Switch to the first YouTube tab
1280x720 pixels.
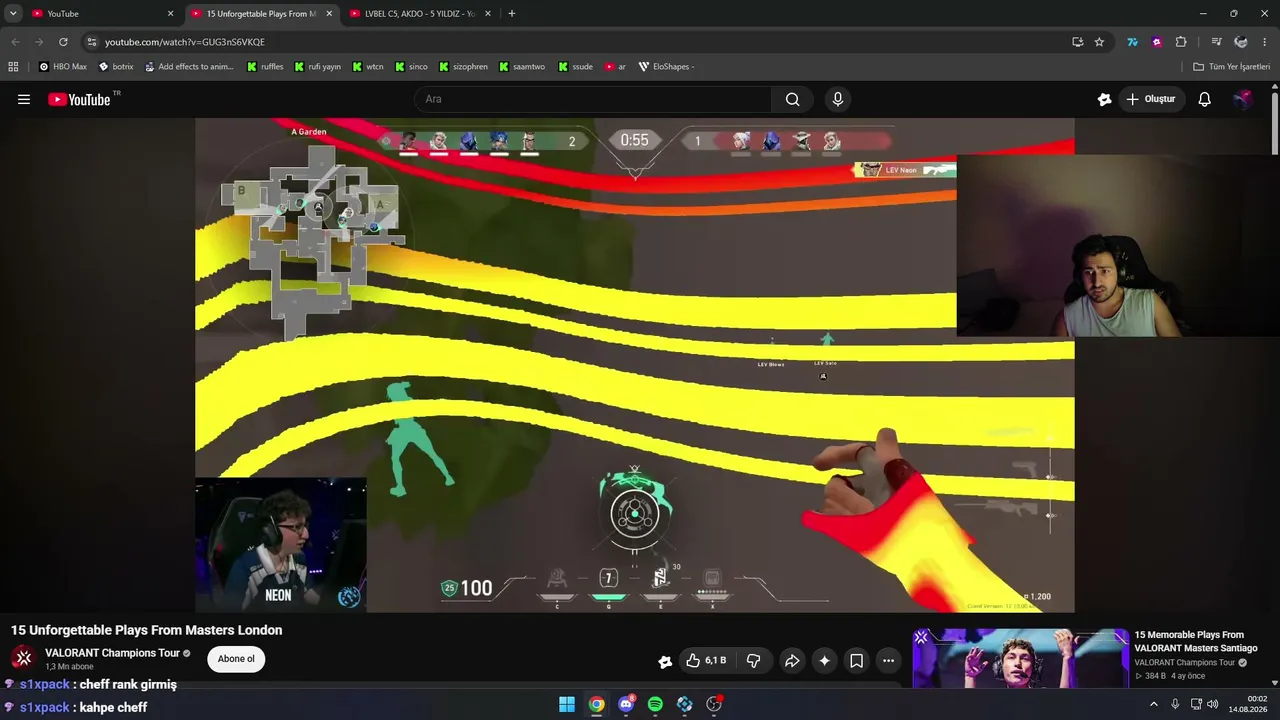click(100, 14)
